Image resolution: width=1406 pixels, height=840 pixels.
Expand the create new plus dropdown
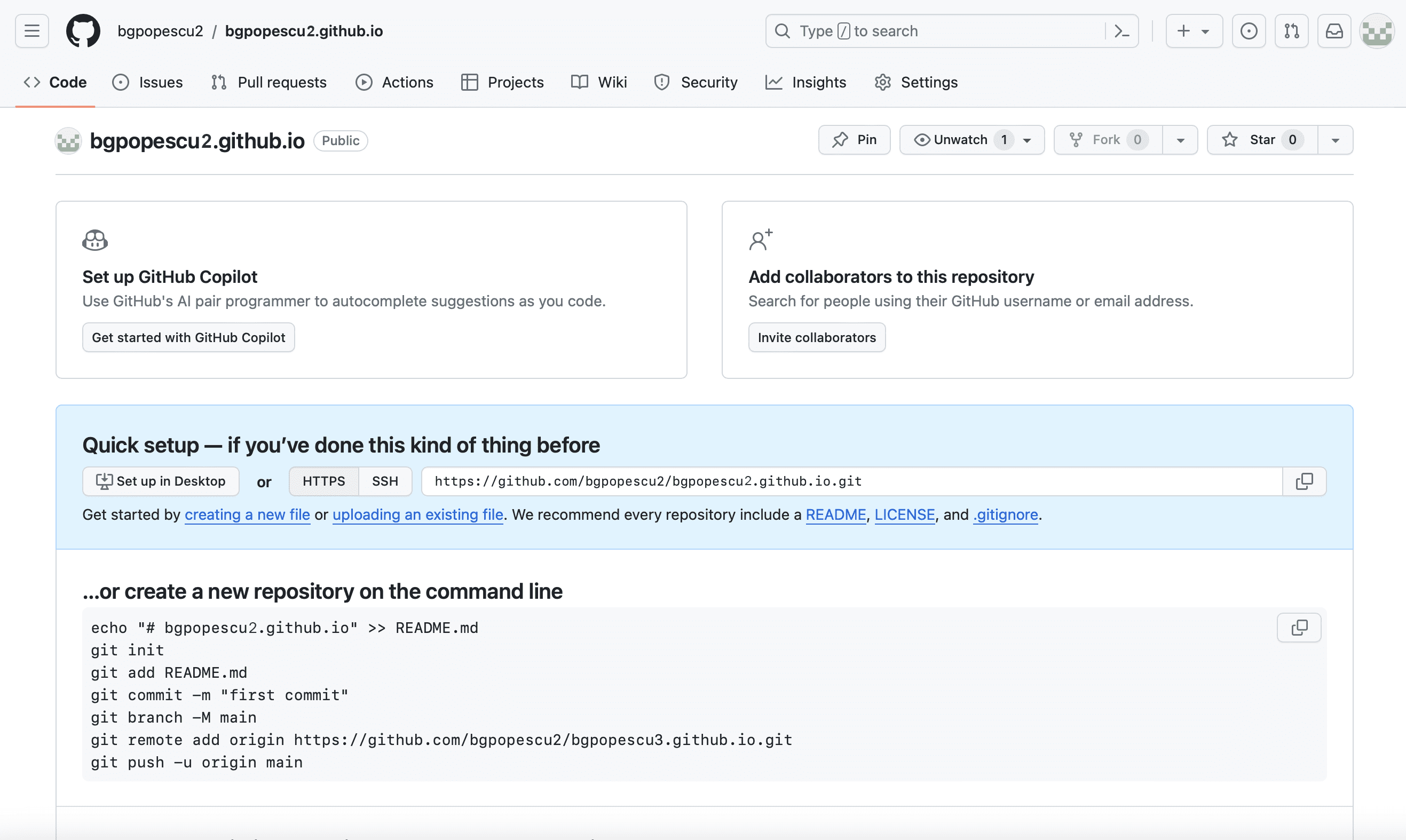[1193, 30]
